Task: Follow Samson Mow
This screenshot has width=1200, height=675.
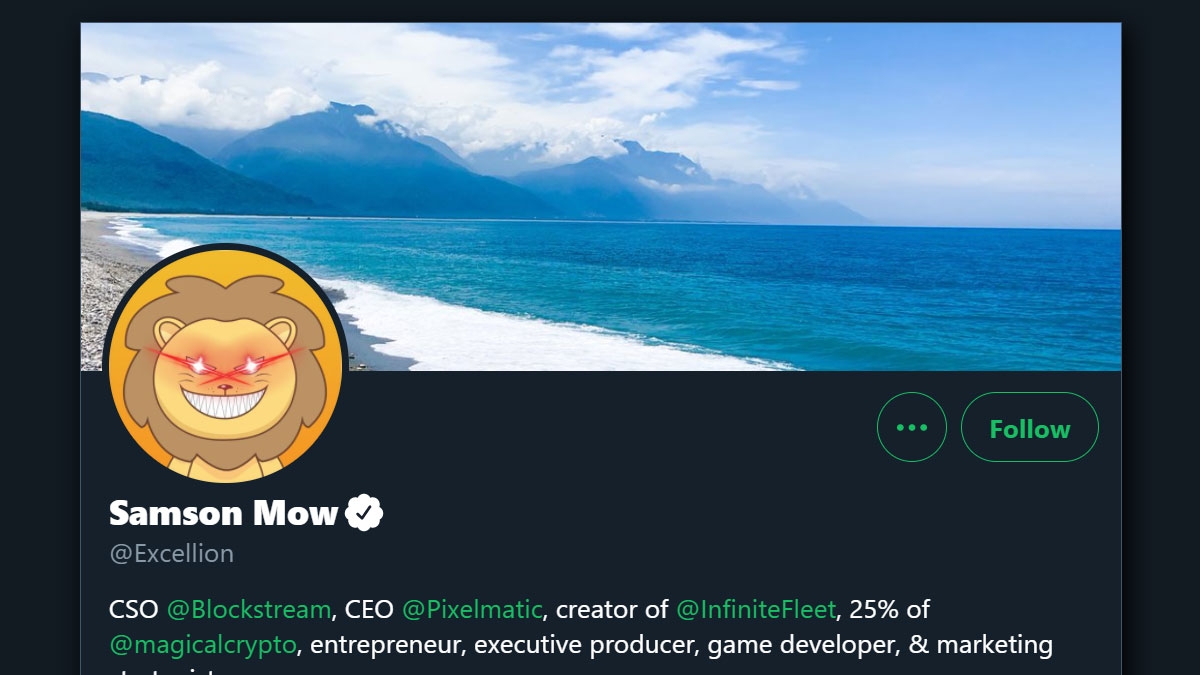Action: 1029,427
